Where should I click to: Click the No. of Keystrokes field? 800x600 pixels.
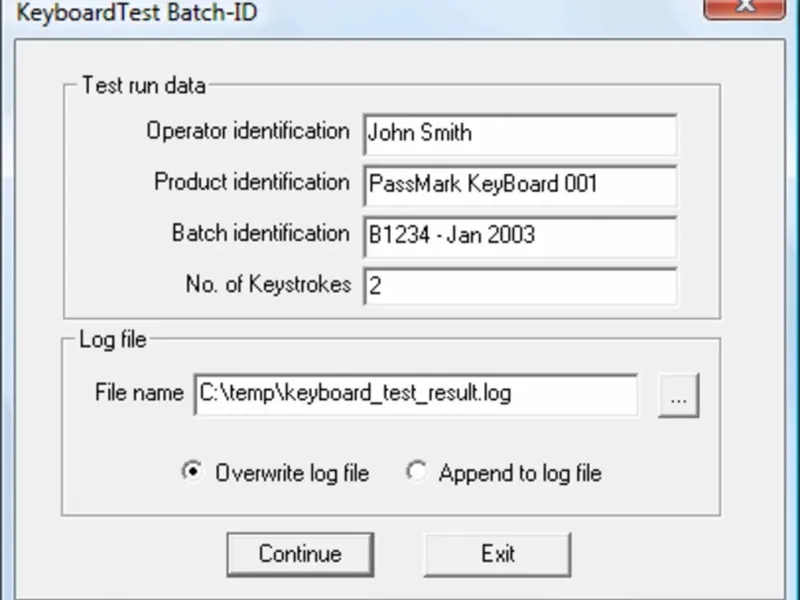(x=520, y=287)
